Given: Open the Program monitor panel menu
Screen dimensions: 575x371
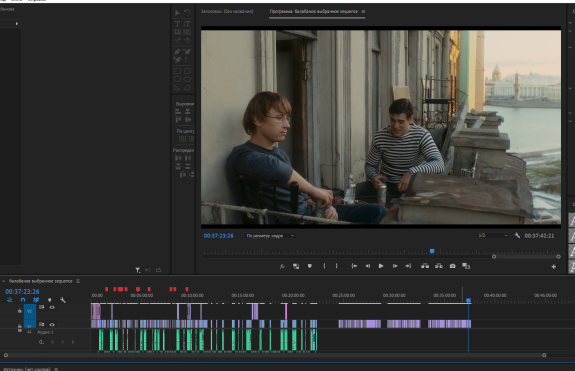Looking at the screenshot, I should [363, 11].
